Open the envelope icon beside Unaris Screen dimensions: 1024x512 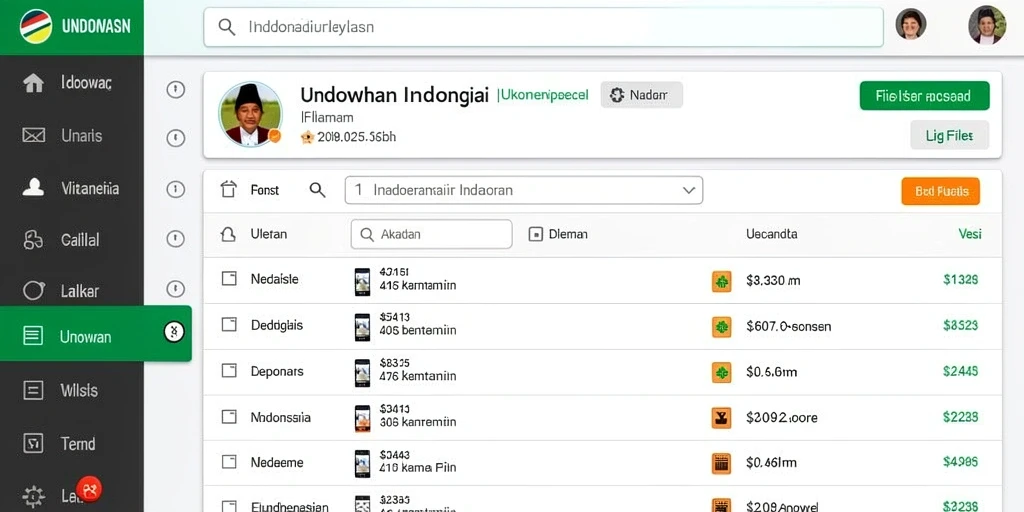click(33, 135)
